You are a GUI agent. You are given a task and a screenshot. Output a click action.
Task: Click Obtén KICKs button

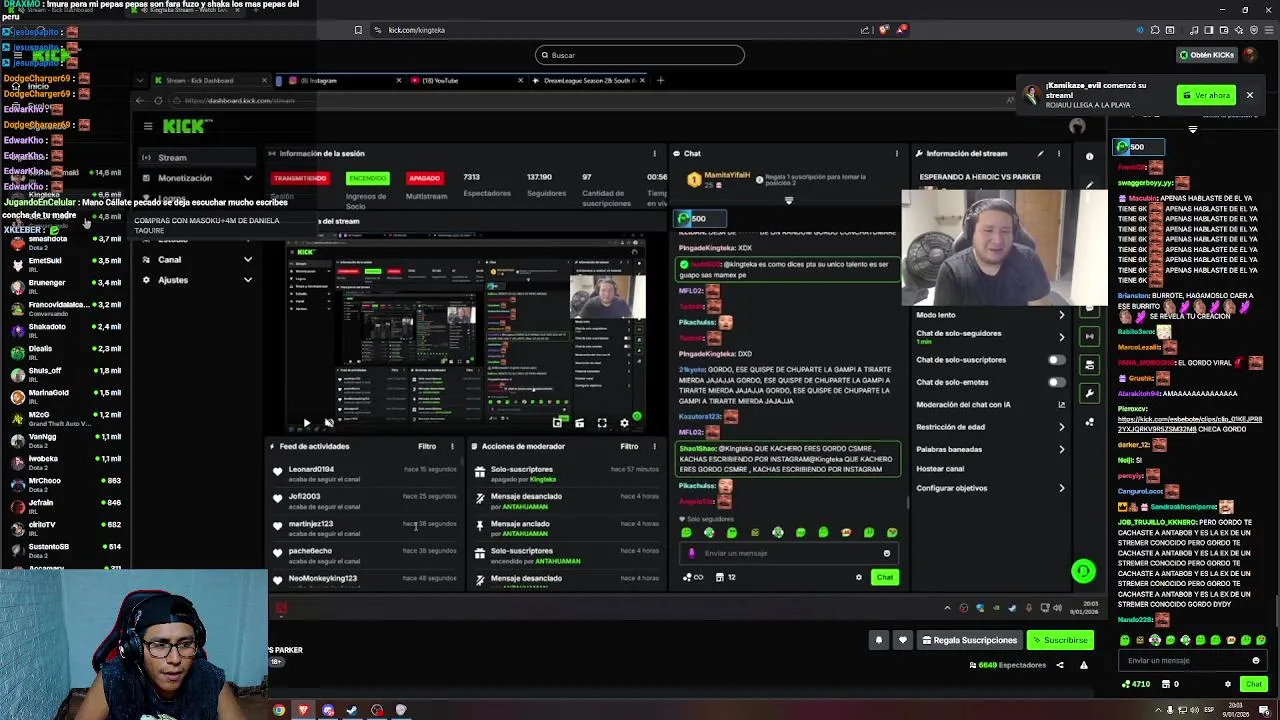coord(1206,55)
